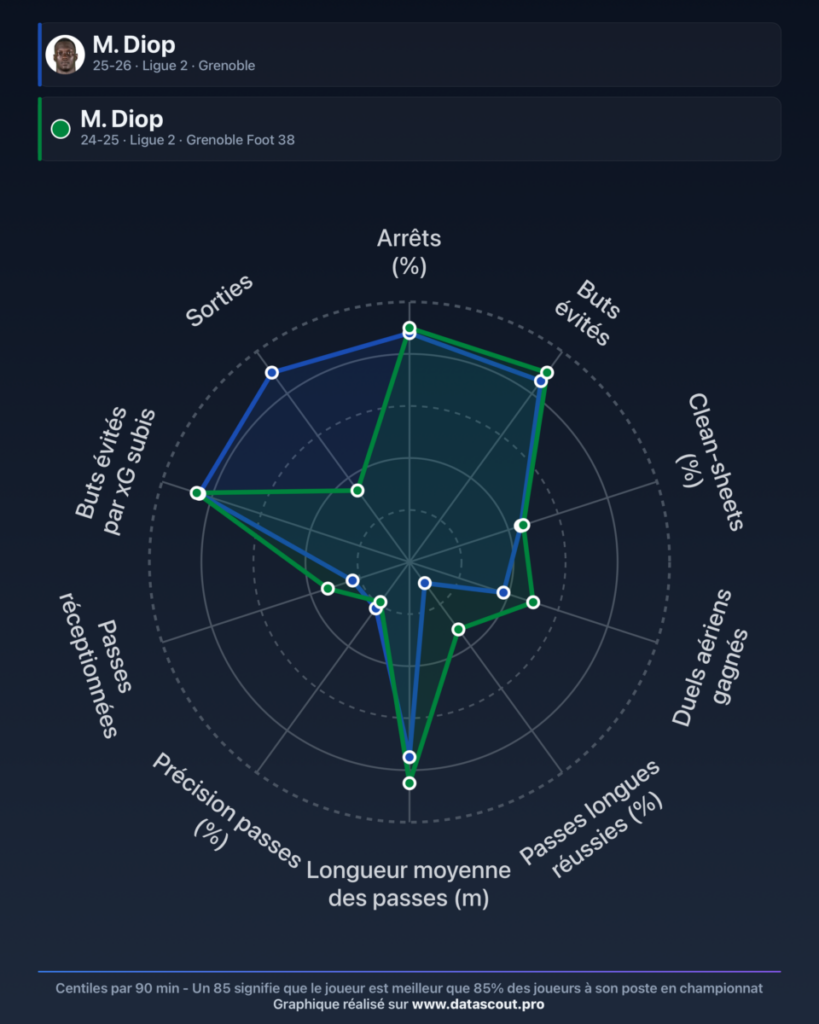This screenshot has height=1024, width=819.
Task: Click the Sorties axis label
Action: pos(219,300)
